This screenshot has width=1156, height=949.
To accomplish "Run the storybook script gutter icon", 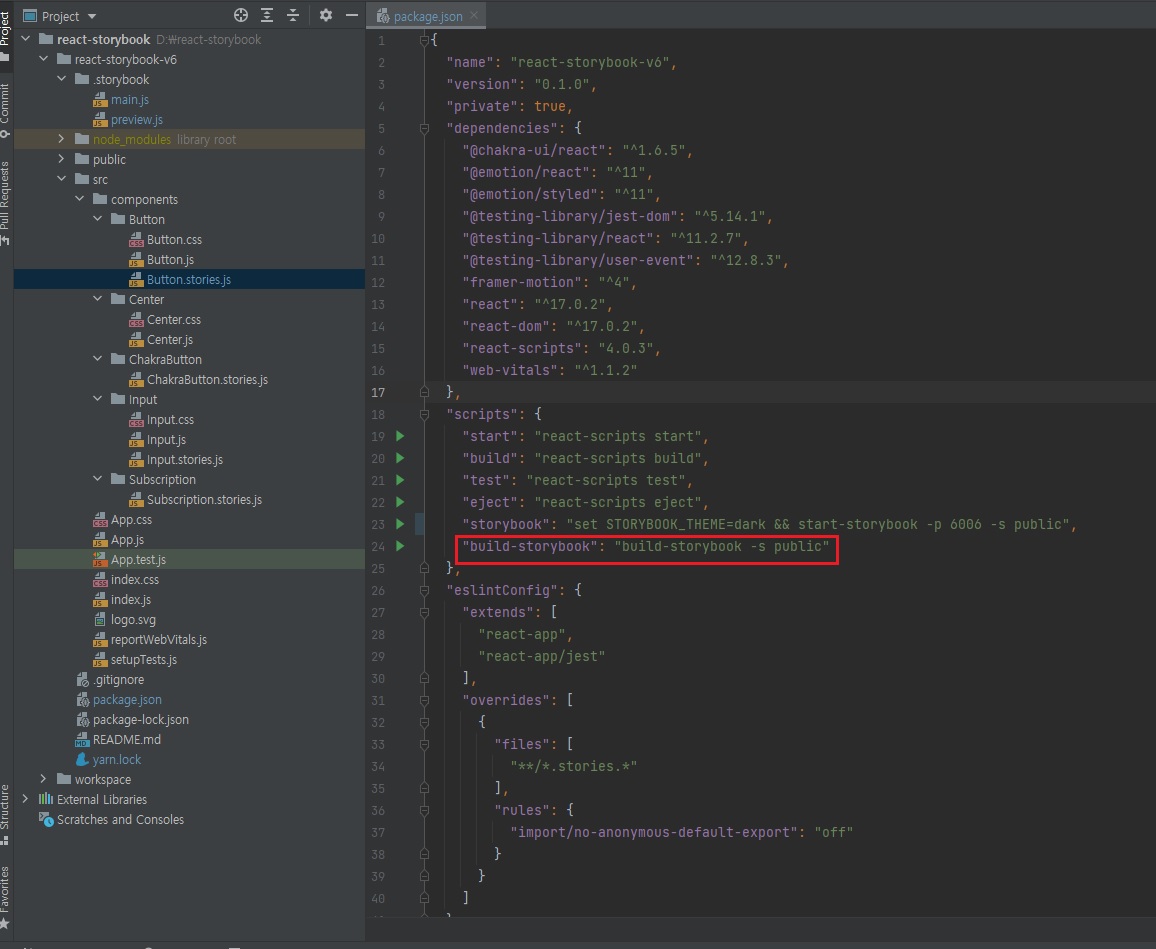I will click(x=400, y=524).
